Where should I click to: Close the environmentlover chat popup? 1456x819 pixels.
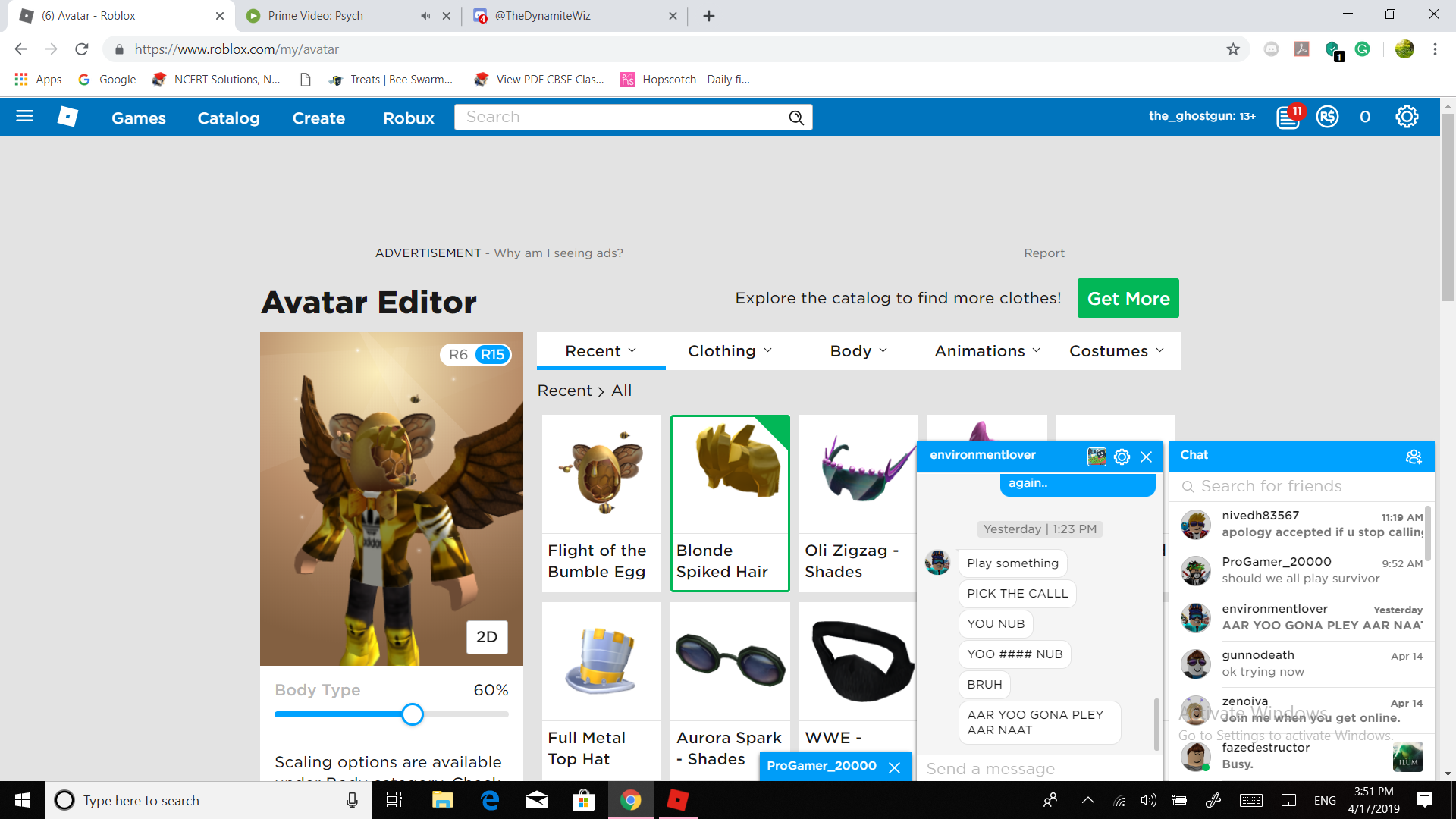pos(1148,455)
